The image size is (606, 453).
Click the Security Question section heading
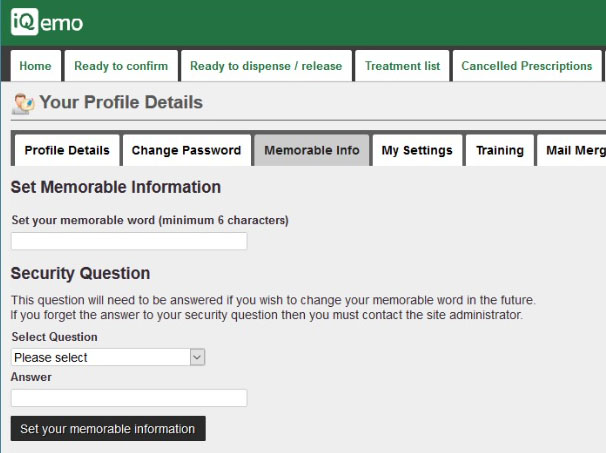(x=80, y=273)
